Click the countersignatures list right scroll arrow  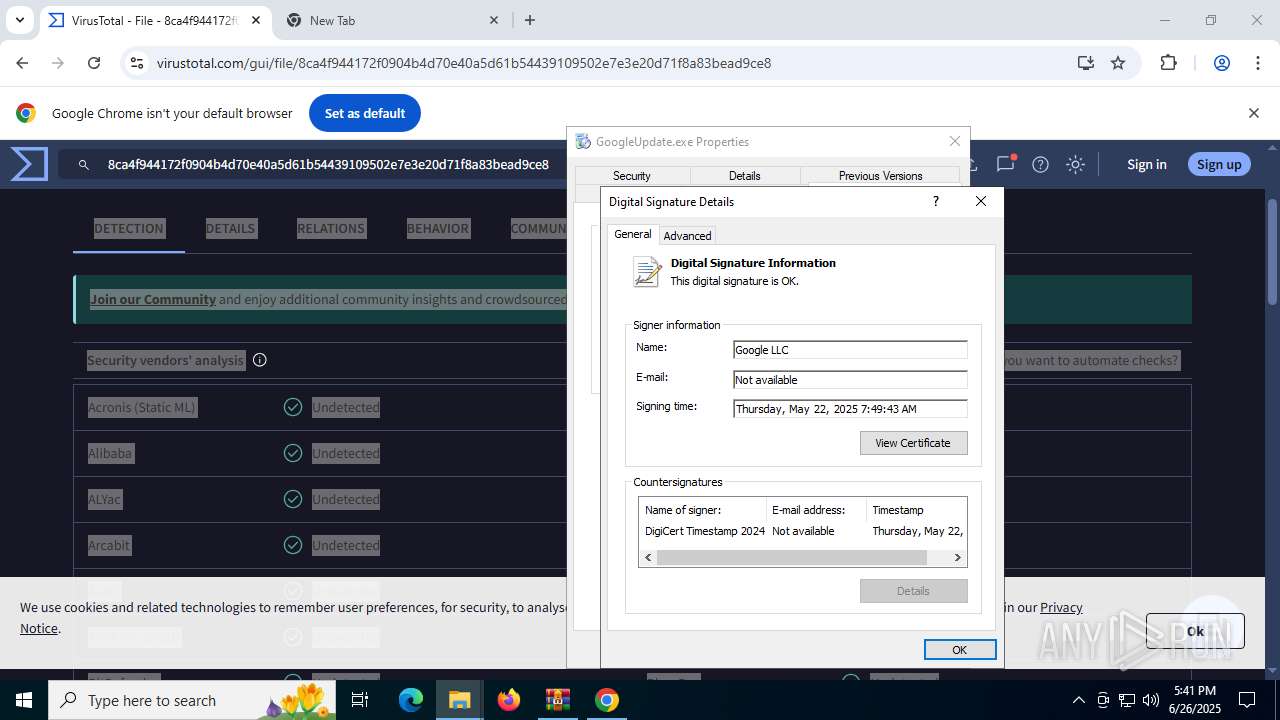[957, 557]
